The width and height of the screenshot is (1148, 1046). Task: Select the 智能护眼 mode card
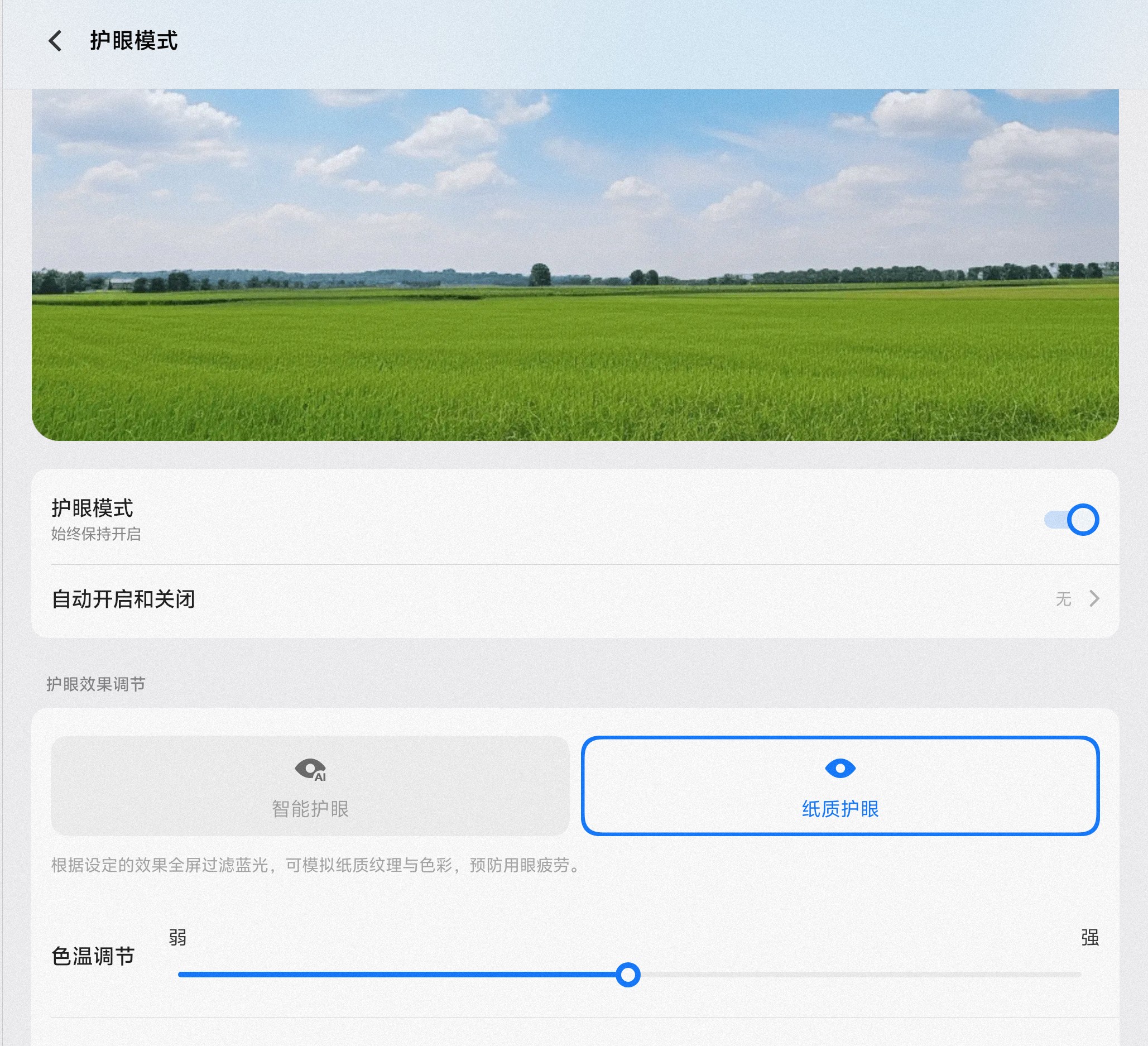pos(310,786)
